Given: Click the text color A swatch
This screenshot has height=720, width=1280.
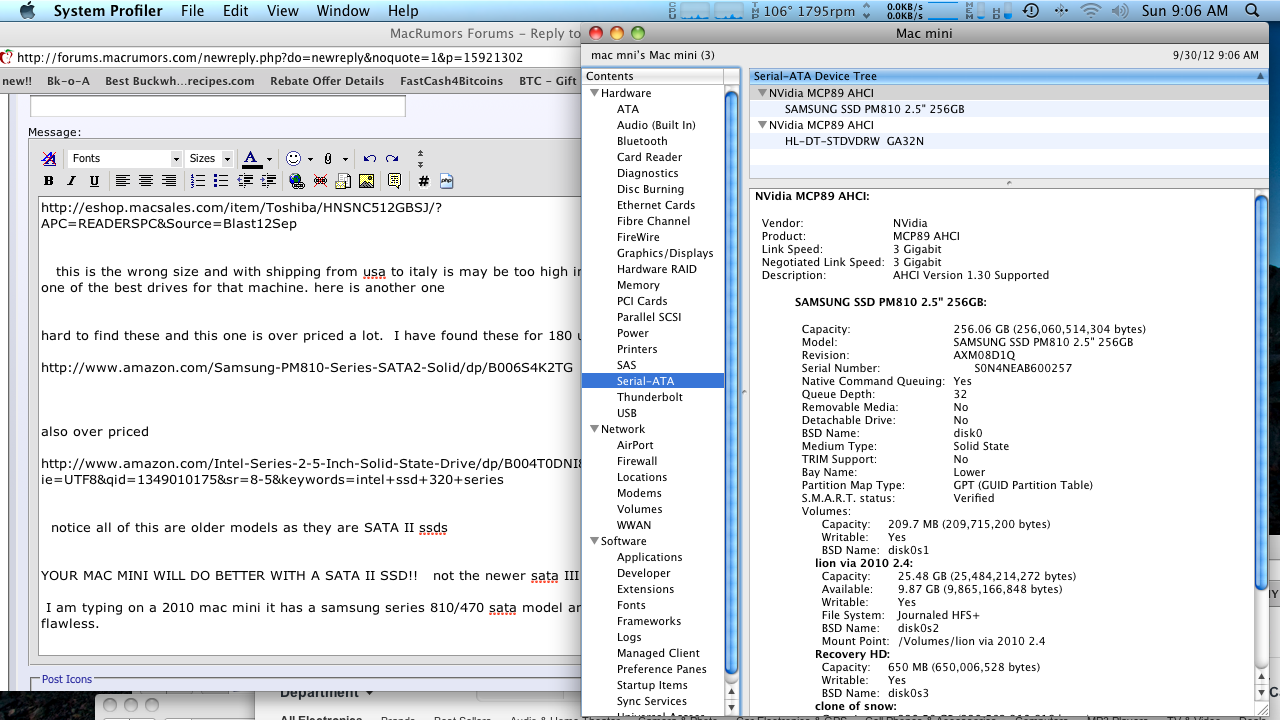Looking at the screenshot, I should coord(251,159).
